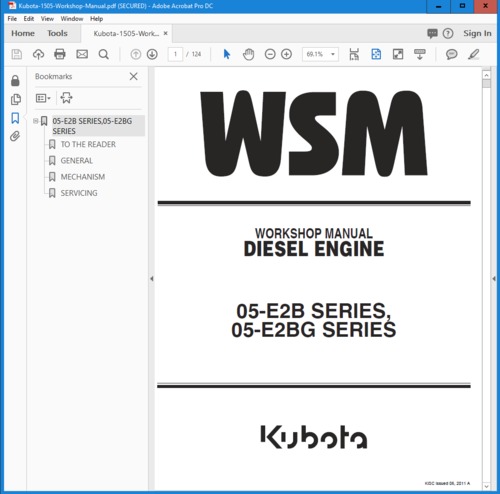The width and height of the screenshot is (500, 494).
Task: Enter full screen mode icon
Action: tap(398, 54)
